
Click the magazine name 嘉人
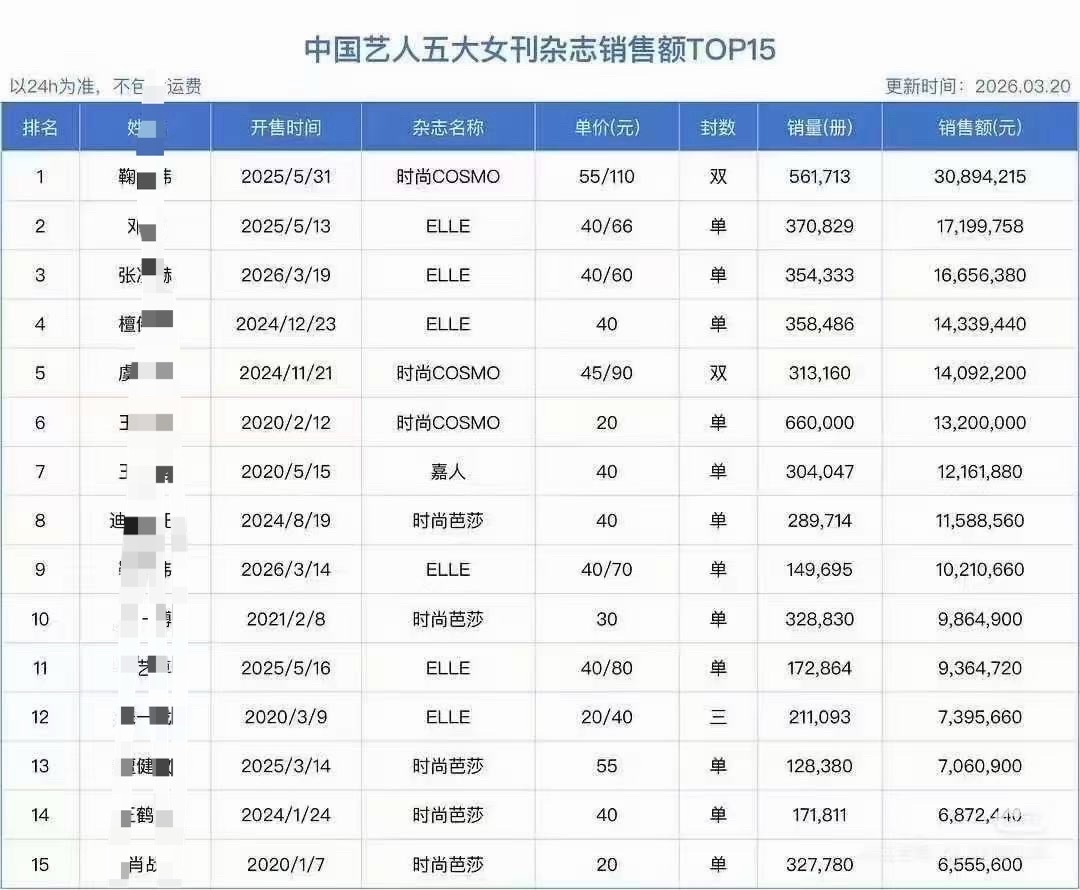point(448,471)
